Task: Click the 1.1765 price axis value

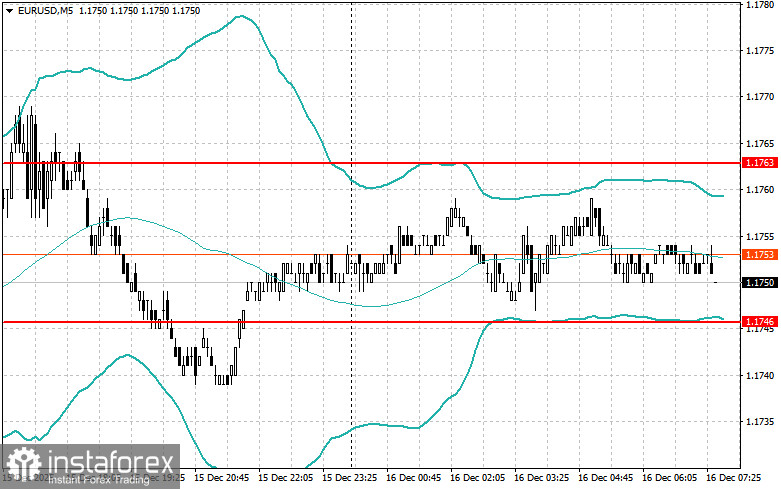Action: pos(760,143)
